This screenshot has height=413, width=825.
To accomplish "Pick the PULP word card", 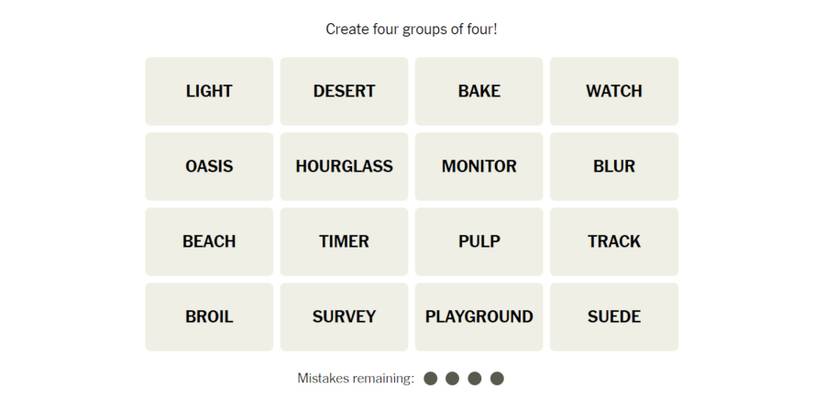I will [479, 241].
